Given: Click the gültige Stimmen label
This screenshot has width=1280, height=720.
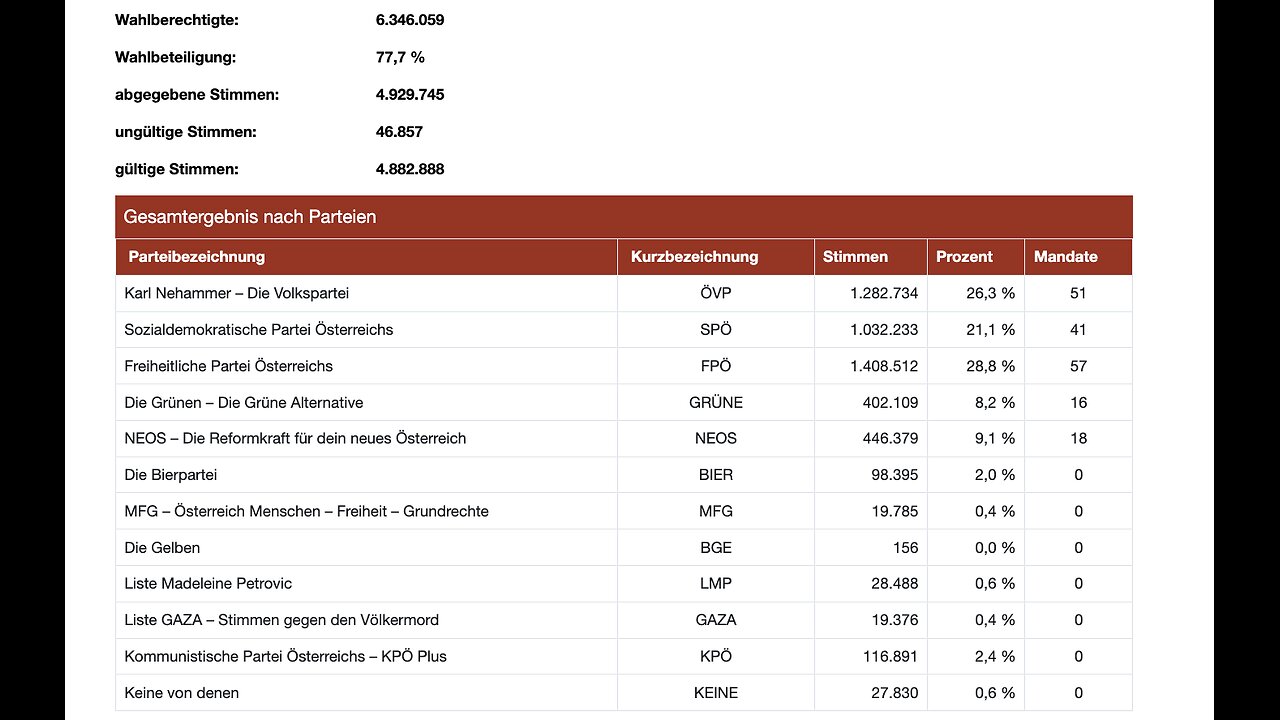Looking at the screenshot, I should [x=177, y=169].
